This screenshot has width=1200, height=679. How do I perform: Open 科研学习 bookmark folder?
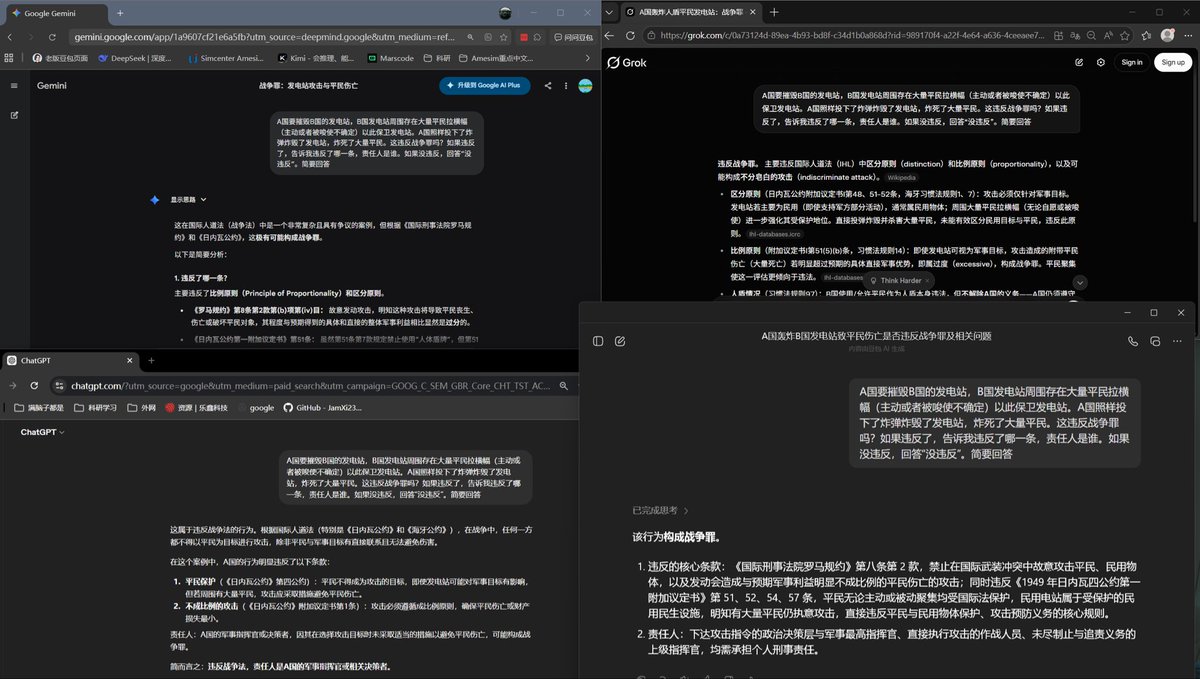point(97,408)
